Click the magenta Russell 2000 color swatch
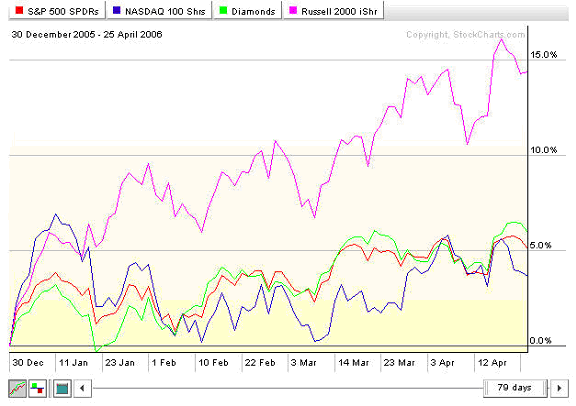This screenshot has height=406, width=576. click(x=293, y=10)
